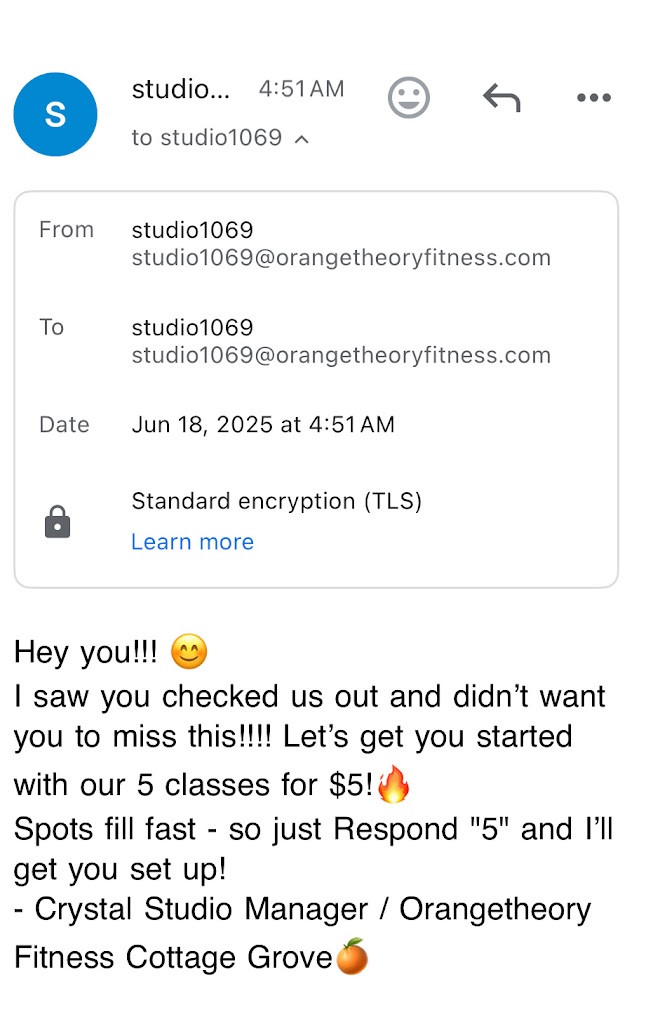This screenshot has width=653, height=1024.
Task: Click the smiling face emoji in greeting
Action: pyautogui.click(x=189, y=653)
